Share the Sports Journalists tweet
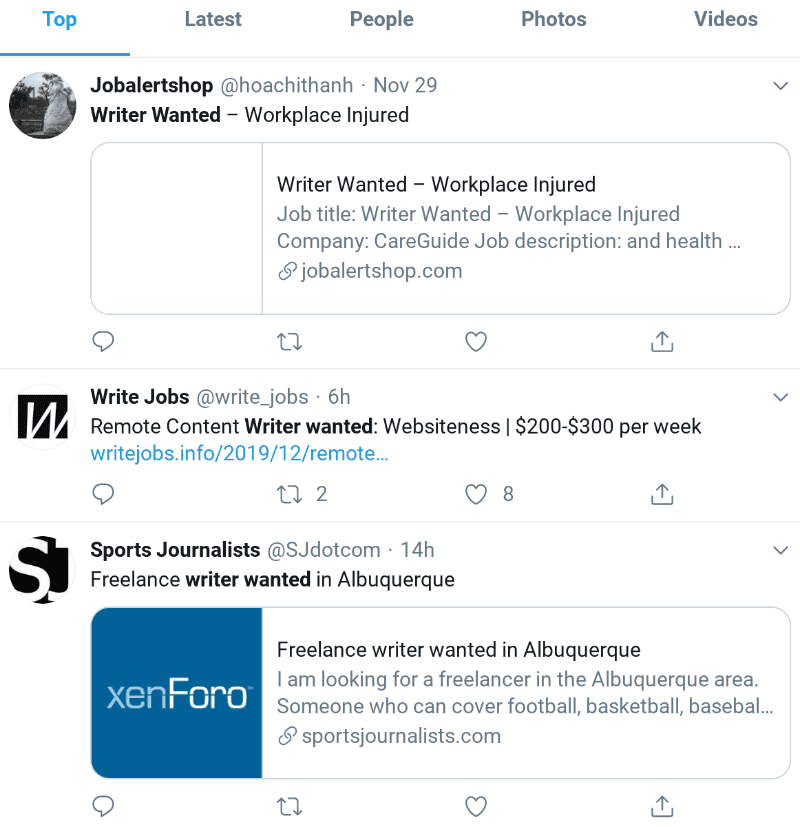 point(661,806)
